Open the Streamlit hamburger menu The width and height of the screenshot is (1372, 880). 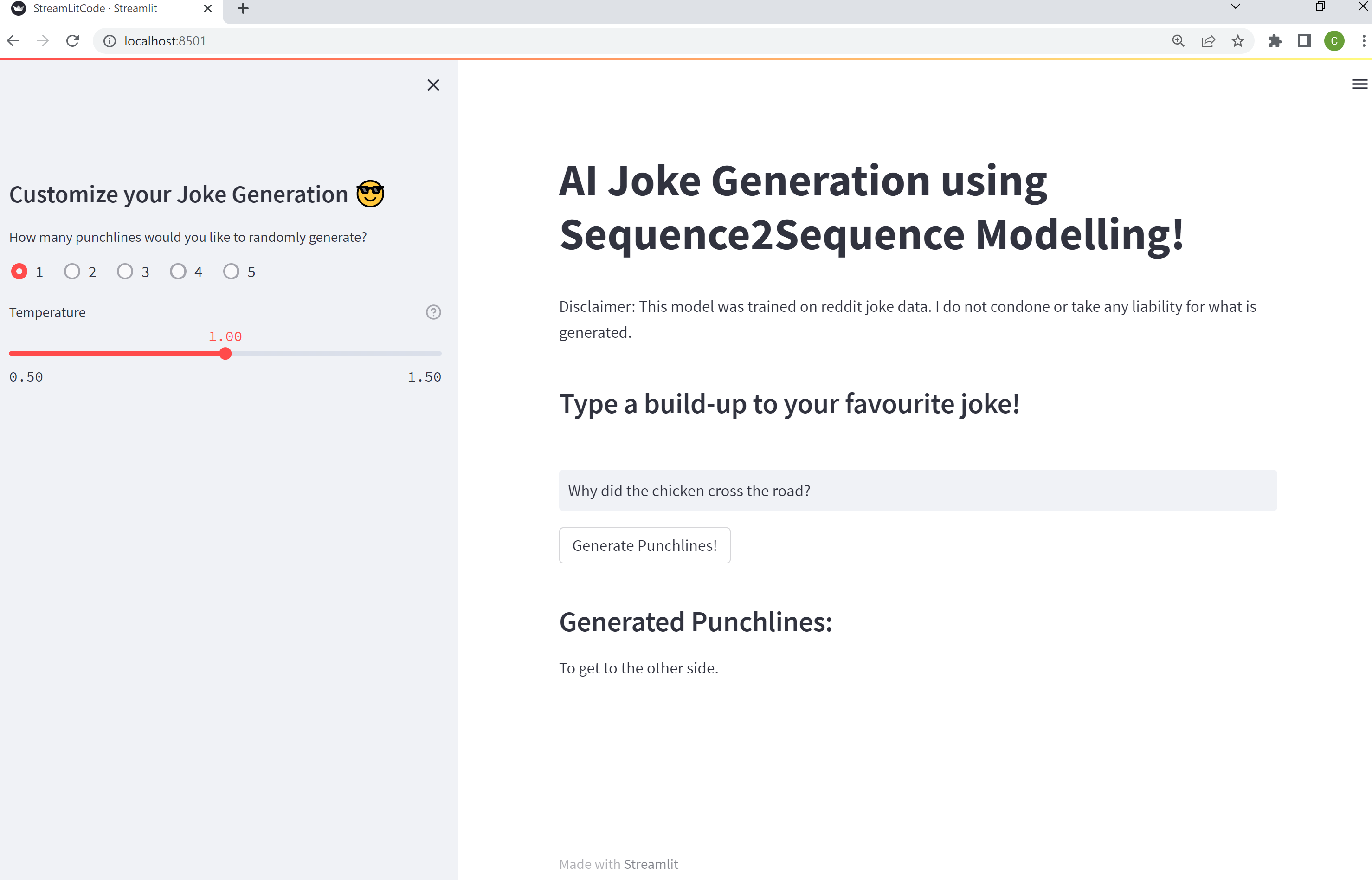point(1359,84)
